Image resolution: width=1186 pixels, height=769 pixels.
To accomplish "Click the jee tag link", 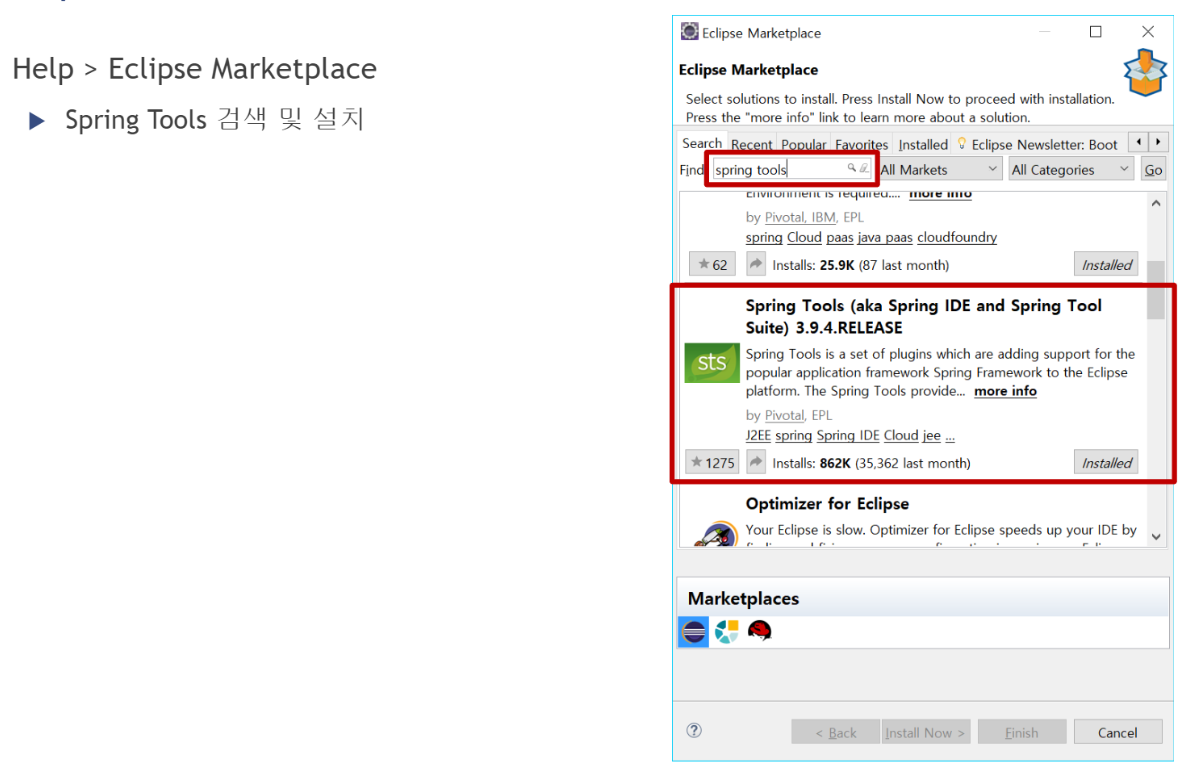I will coord(931,436).
